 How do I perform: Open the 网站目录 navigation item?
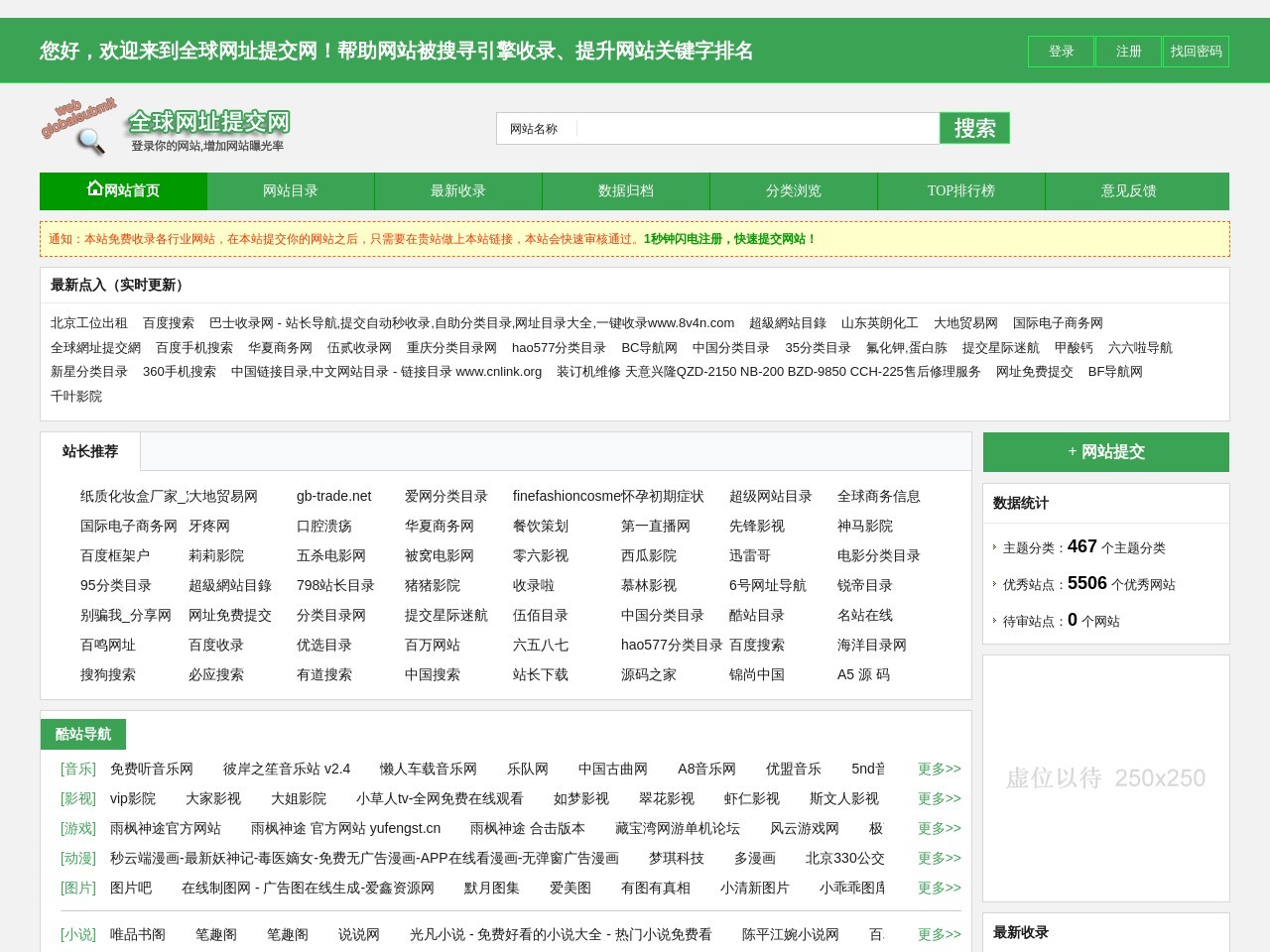coord(290,191)
